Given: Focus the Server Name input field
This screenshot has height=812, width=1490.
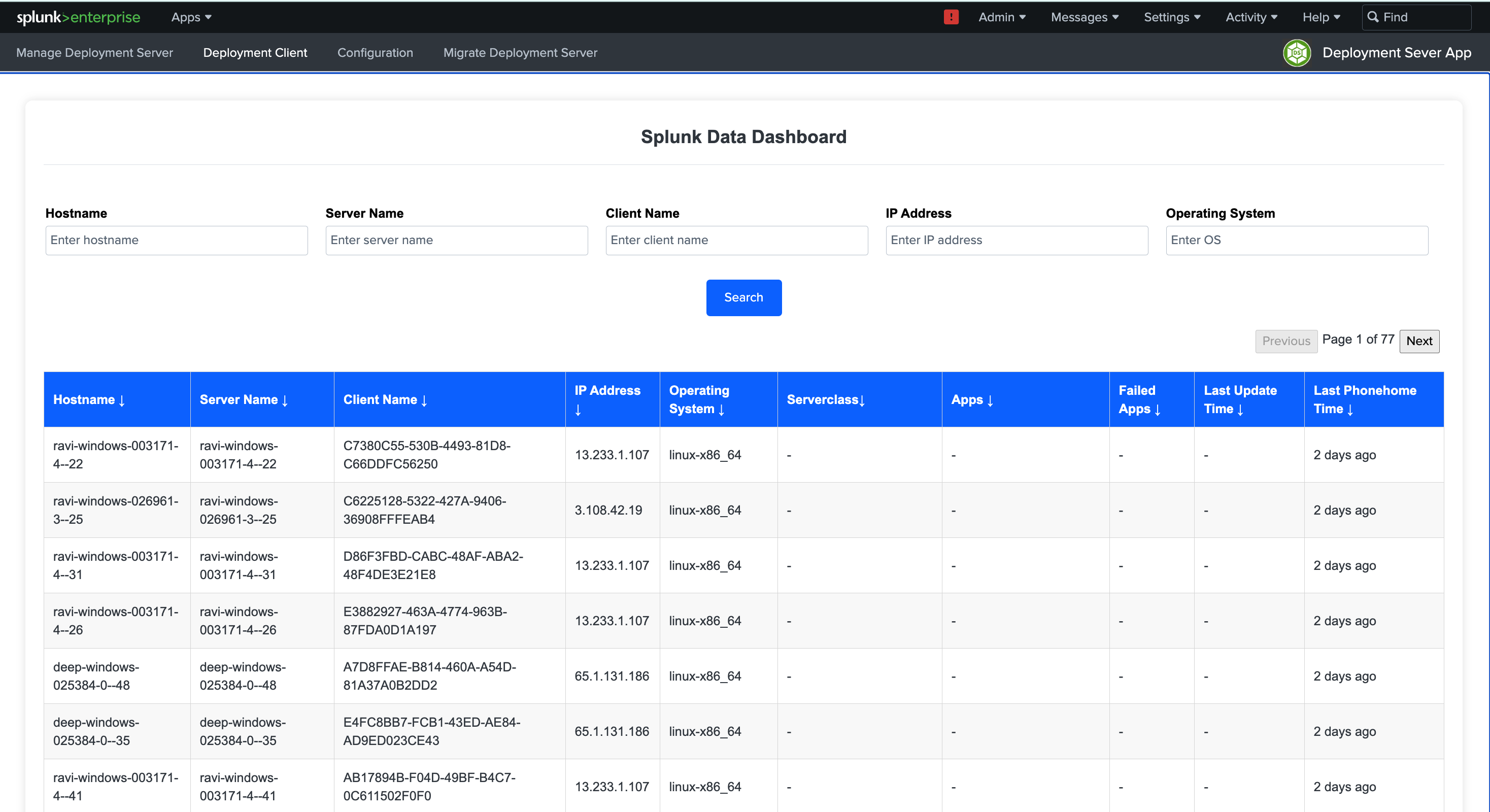Looking at the screenshot, I should 456,240.
